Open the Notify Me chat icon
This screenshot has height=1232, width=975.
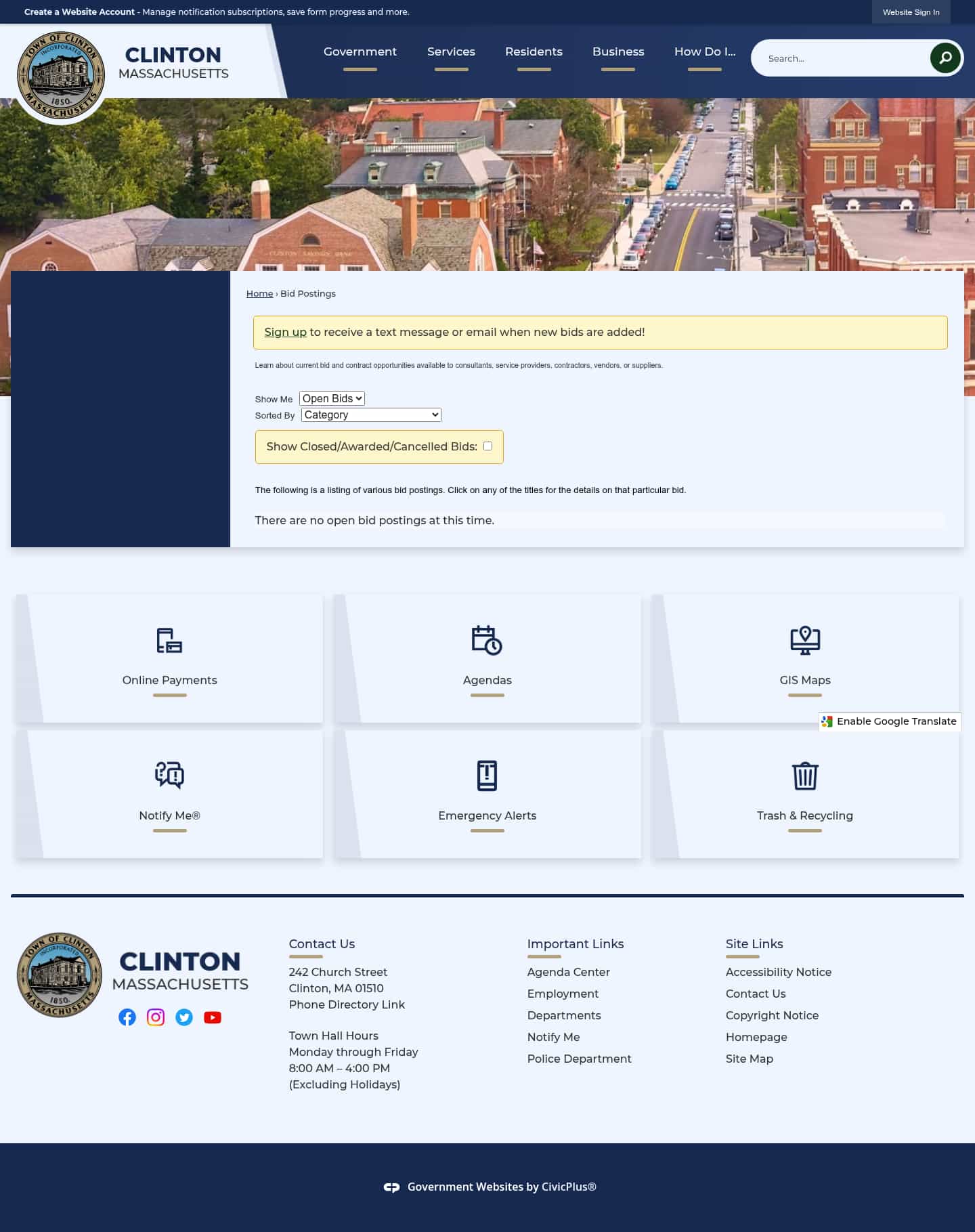point(169,775)
